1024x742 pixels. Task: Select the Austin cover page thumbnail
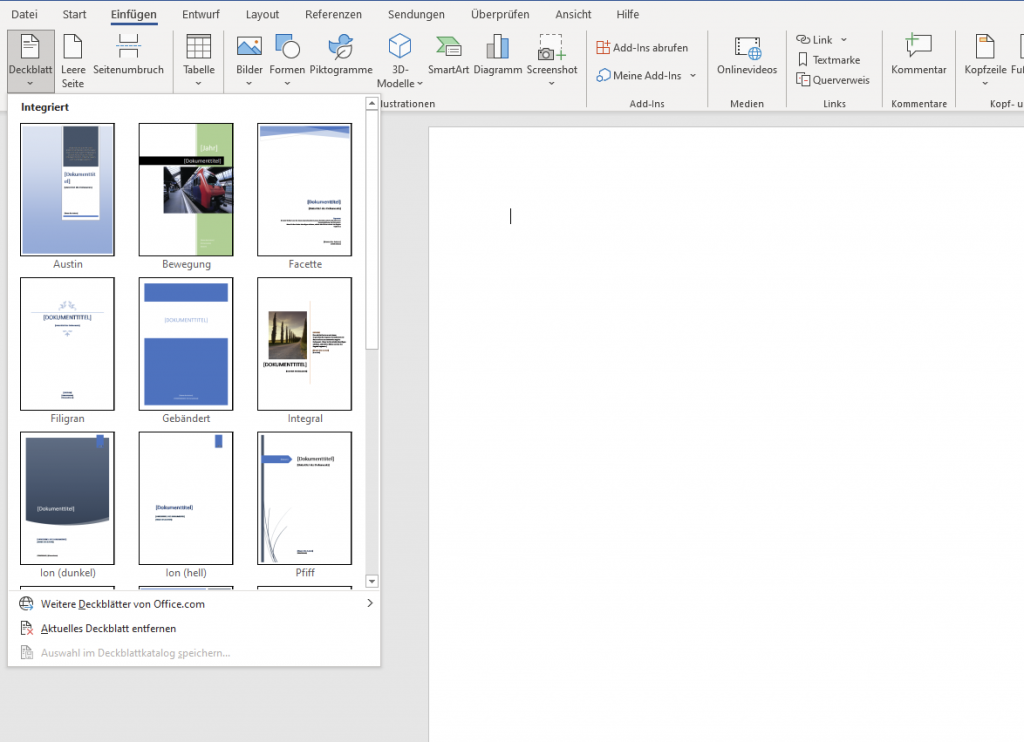click(68, 190)
